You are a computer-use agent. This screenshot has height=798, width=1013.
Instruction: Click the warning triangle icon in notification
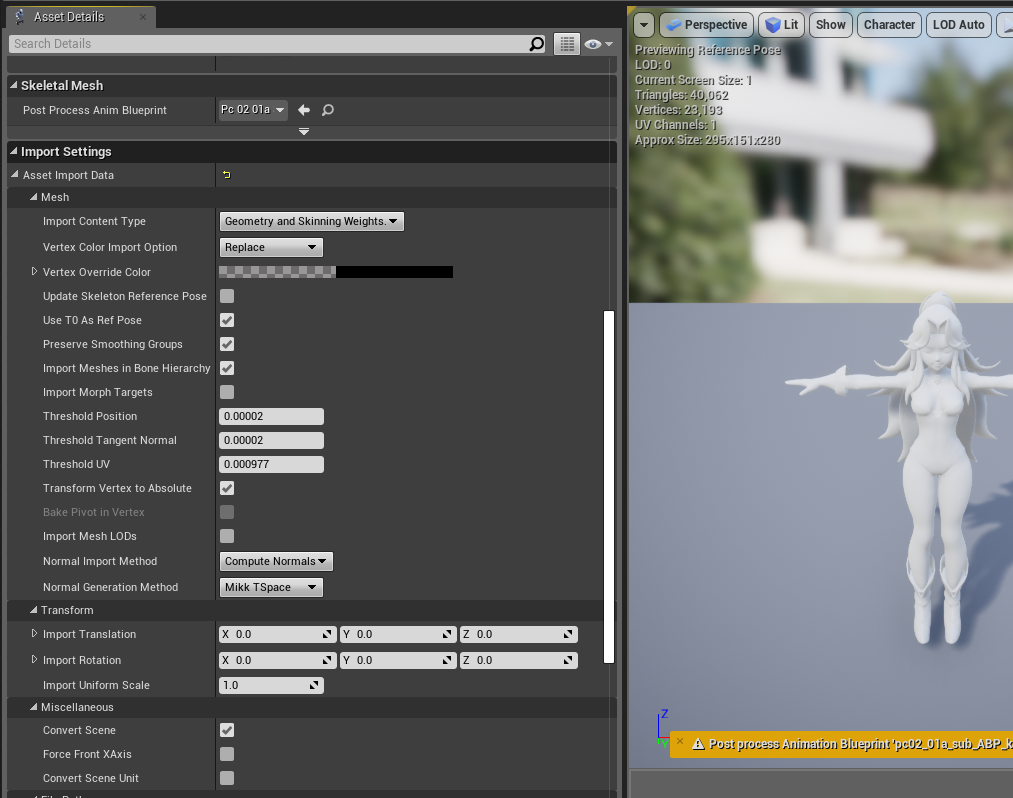698,744
